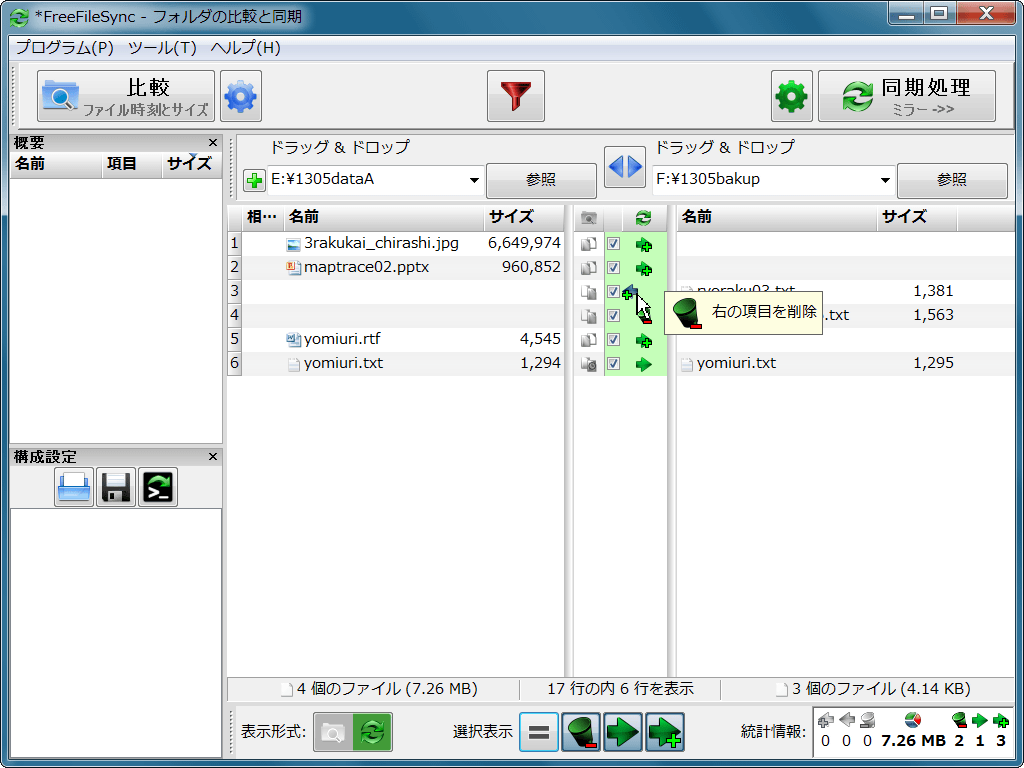Swap sides with blue arrows button
The height and width of the screenshot is (768, 1024).
[x=625, y=167]
